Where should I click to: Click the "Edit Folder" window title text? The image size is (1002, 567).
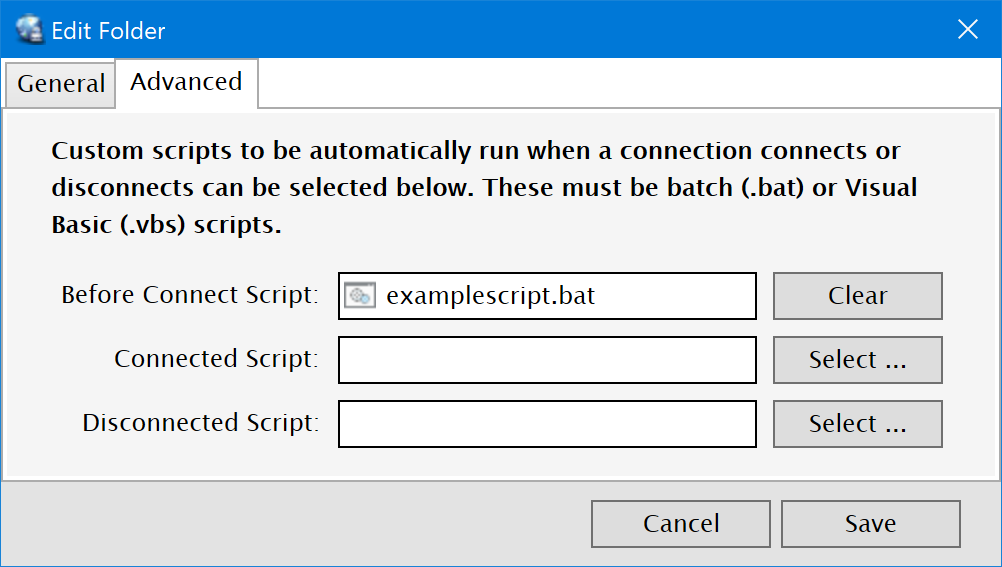click(x=108, y=31)
